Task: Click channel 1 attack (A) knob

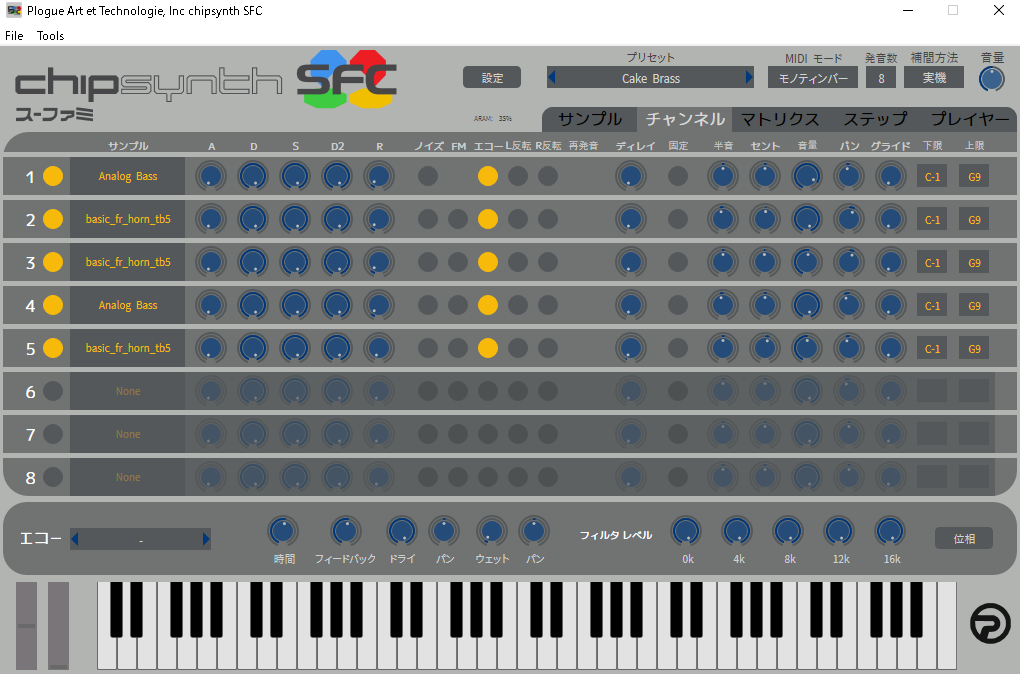Action: [211, 176]
